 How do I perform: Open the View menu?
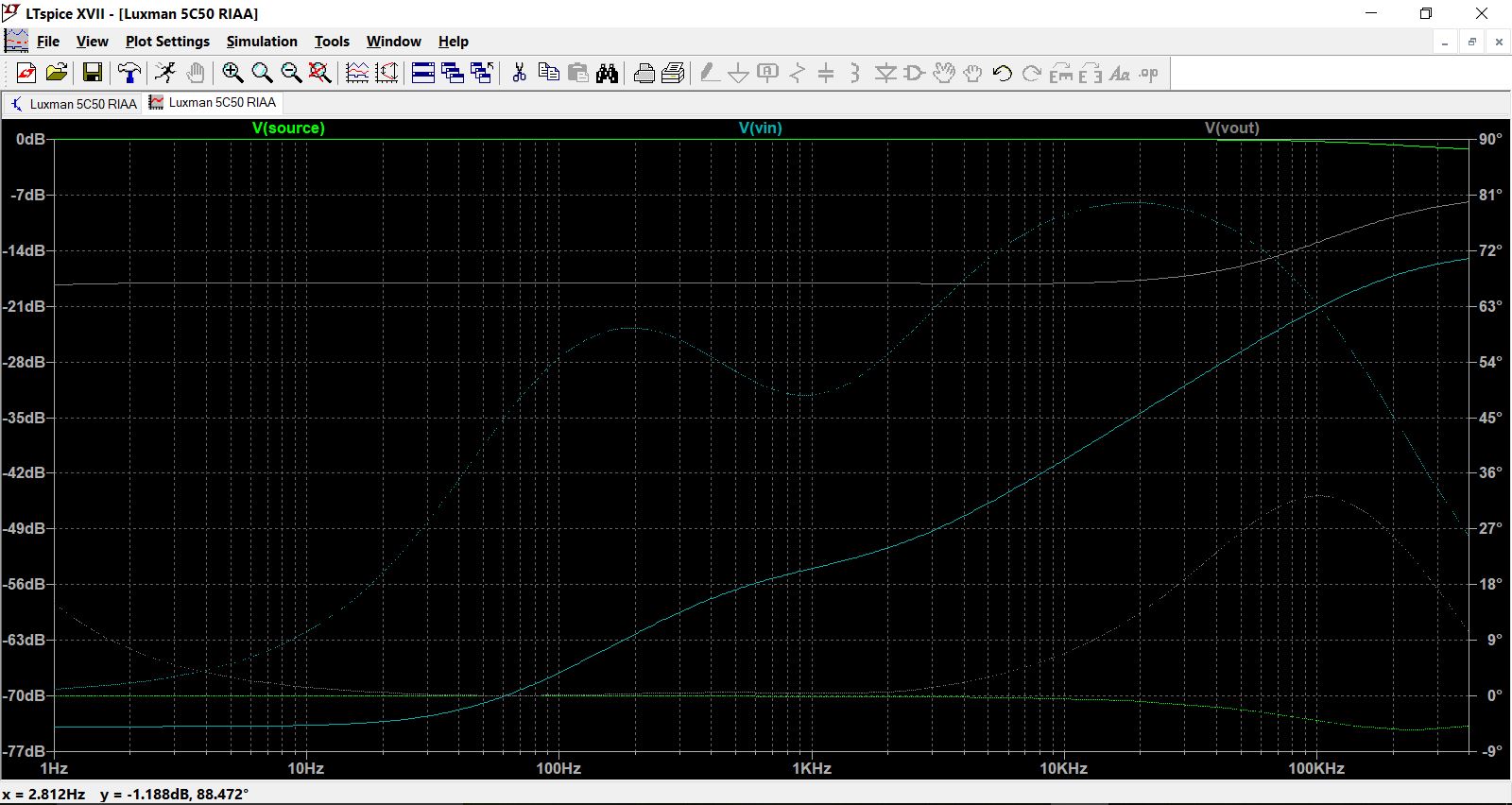click(92, 42)
